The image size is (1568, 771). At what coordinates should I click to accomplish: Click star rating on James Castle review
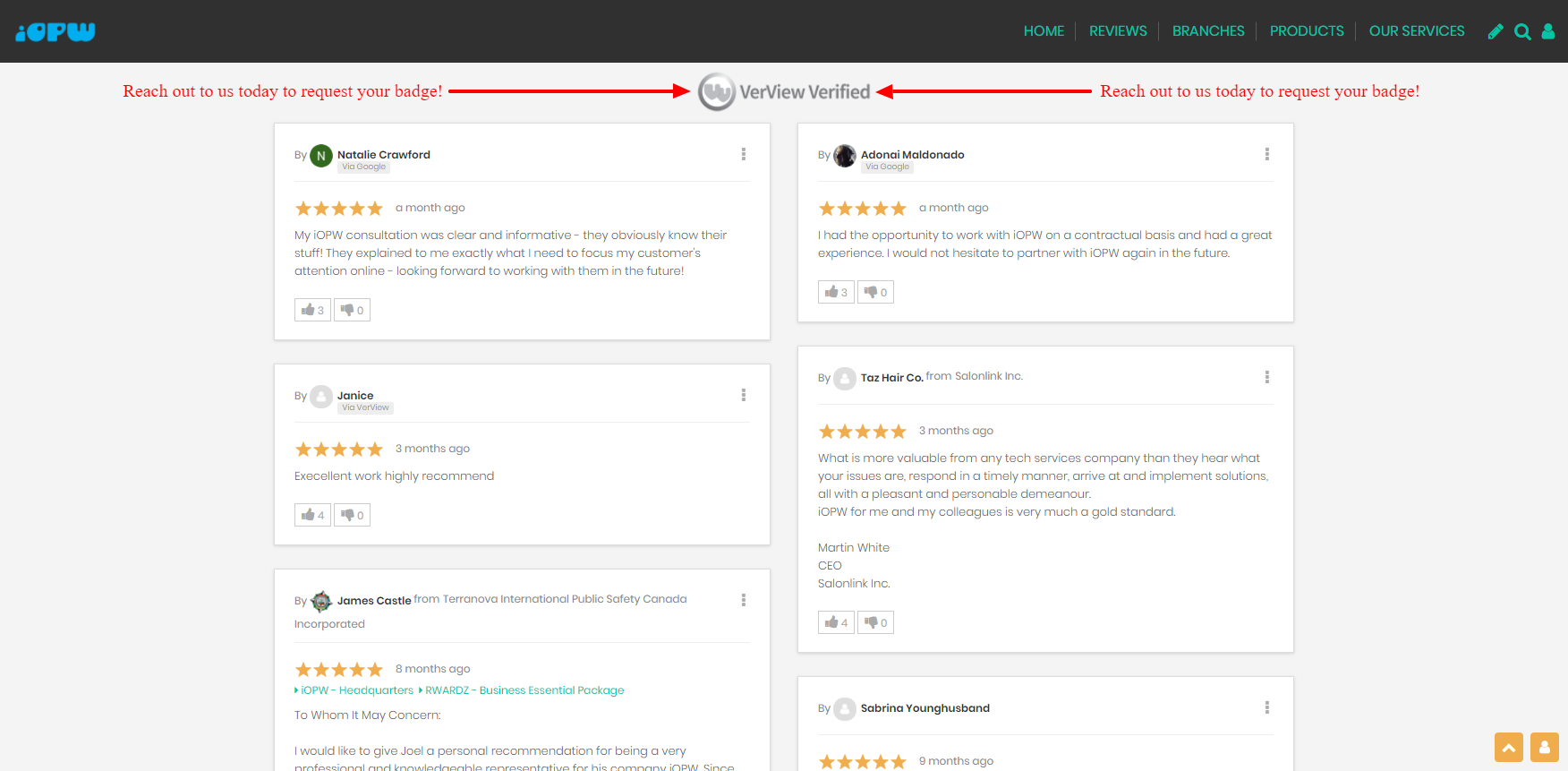(339, 670)
